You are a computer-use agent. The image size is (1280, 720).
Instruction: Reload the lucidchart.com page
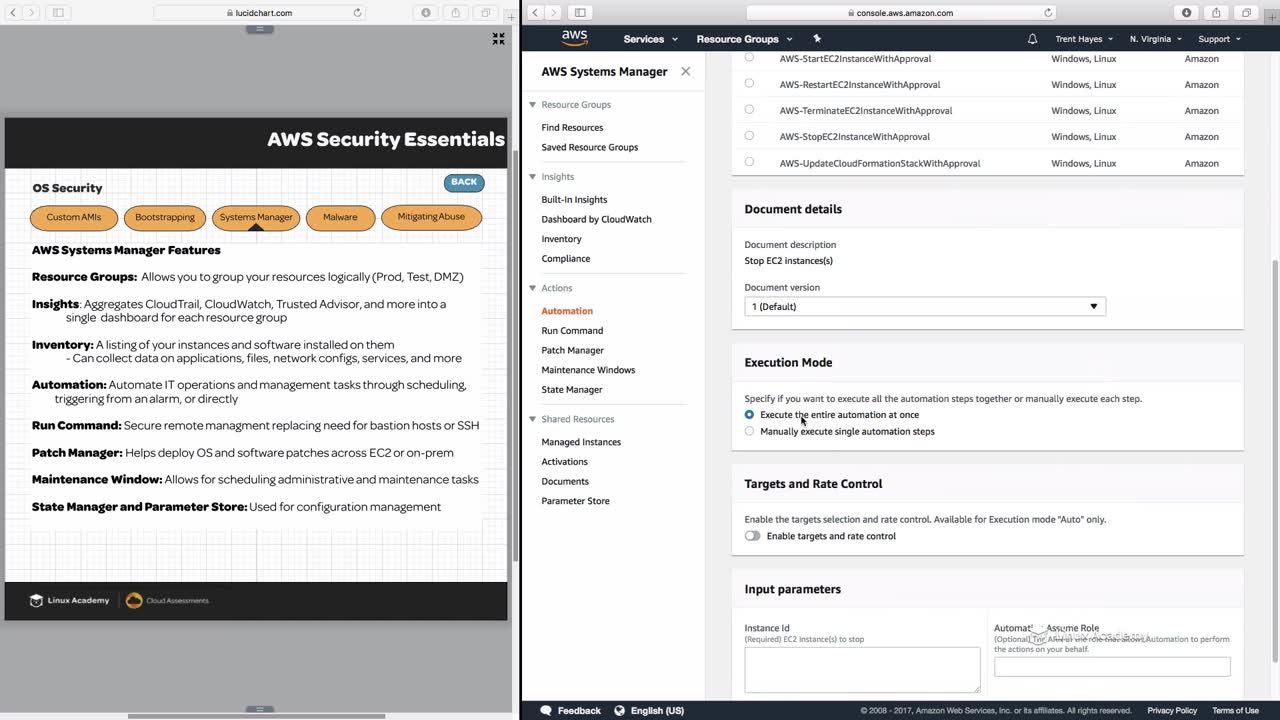(x=357, y=13)
